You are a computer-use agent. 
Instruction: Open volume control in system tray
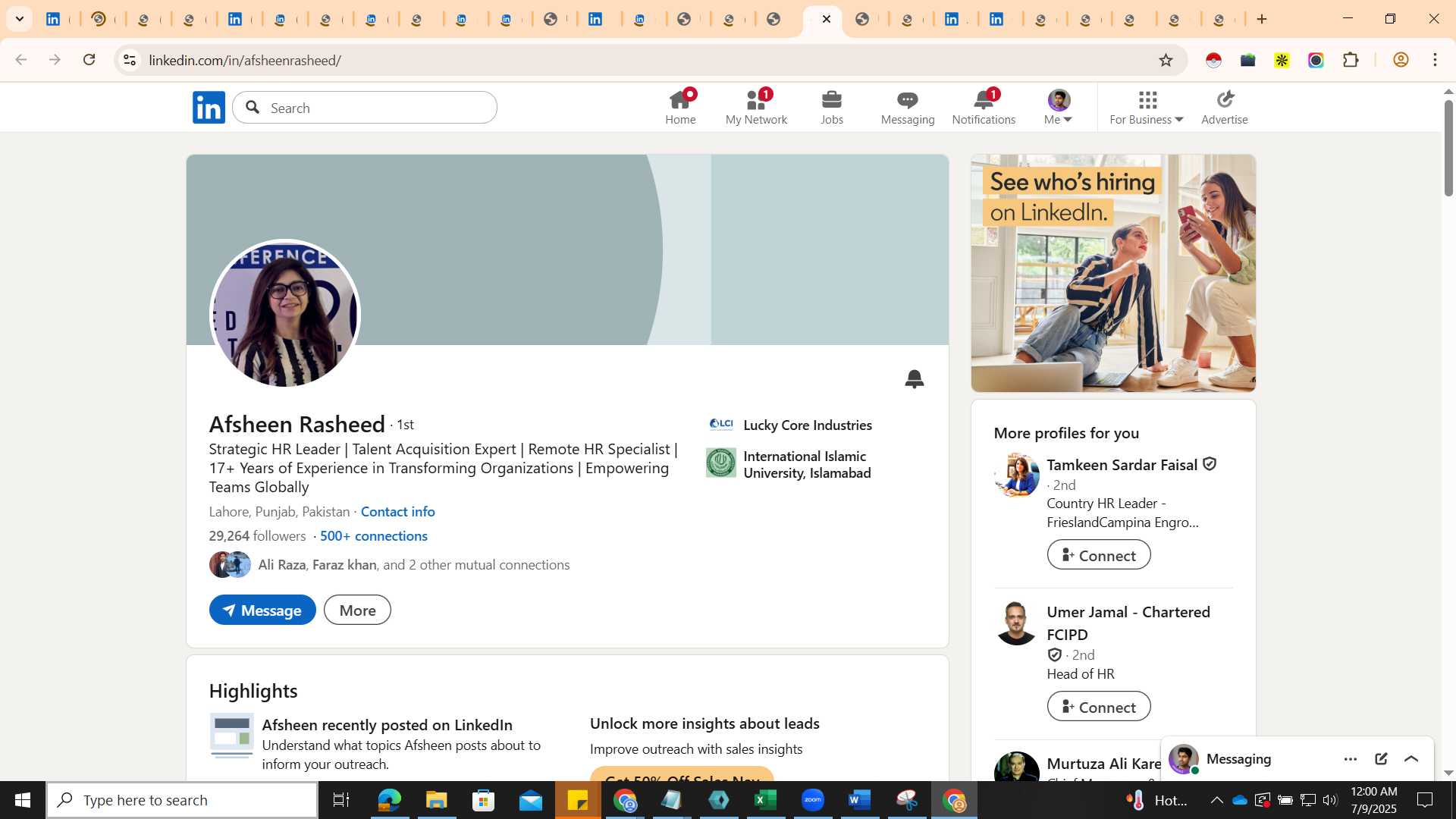pyautogui.click(x=1330, y=800)
